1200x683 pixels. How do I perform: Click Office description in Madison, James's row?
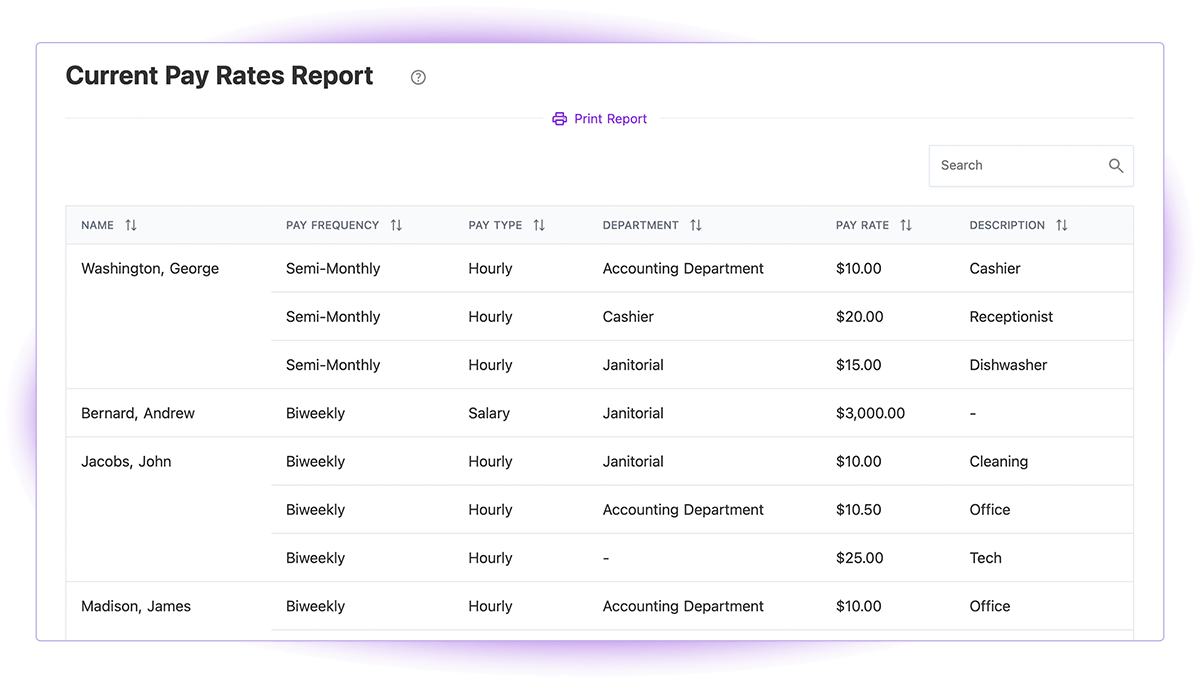pos(990,606)
